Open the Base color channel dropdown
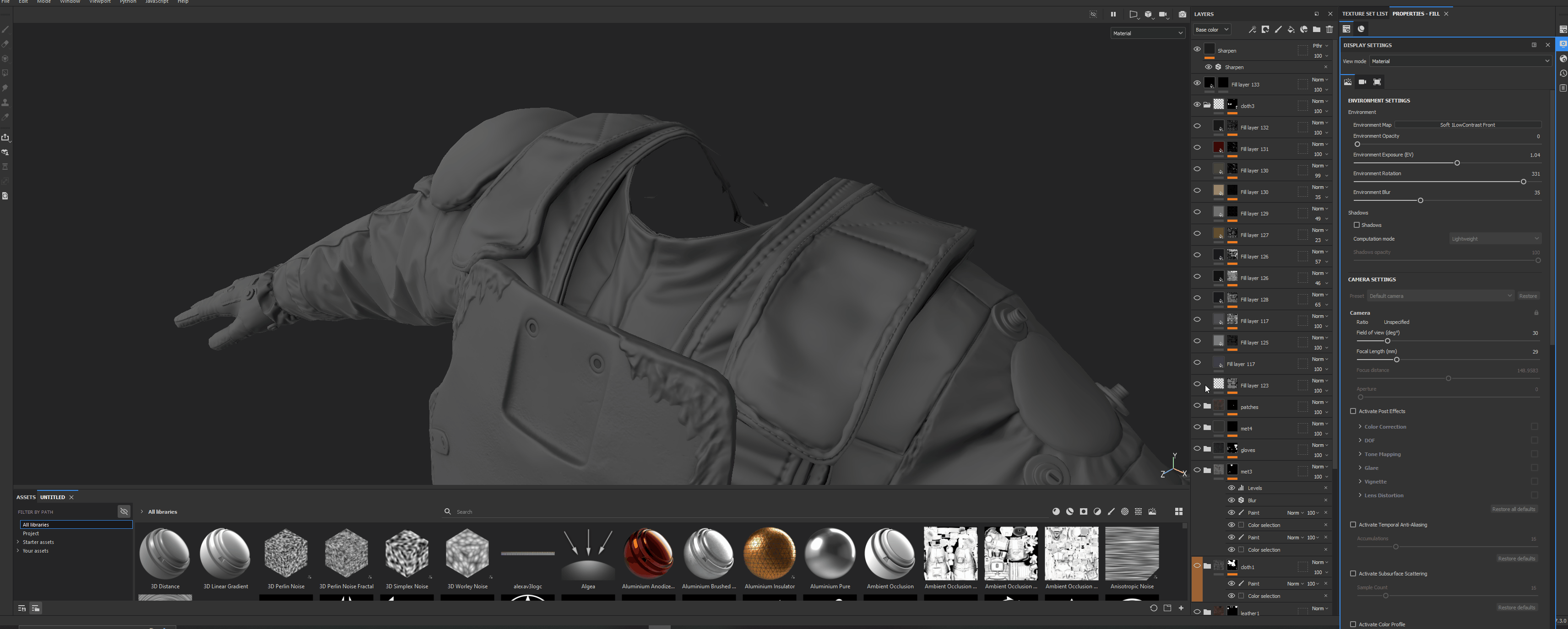This screenshot has width=1568, height=629. coord(1211,29)
